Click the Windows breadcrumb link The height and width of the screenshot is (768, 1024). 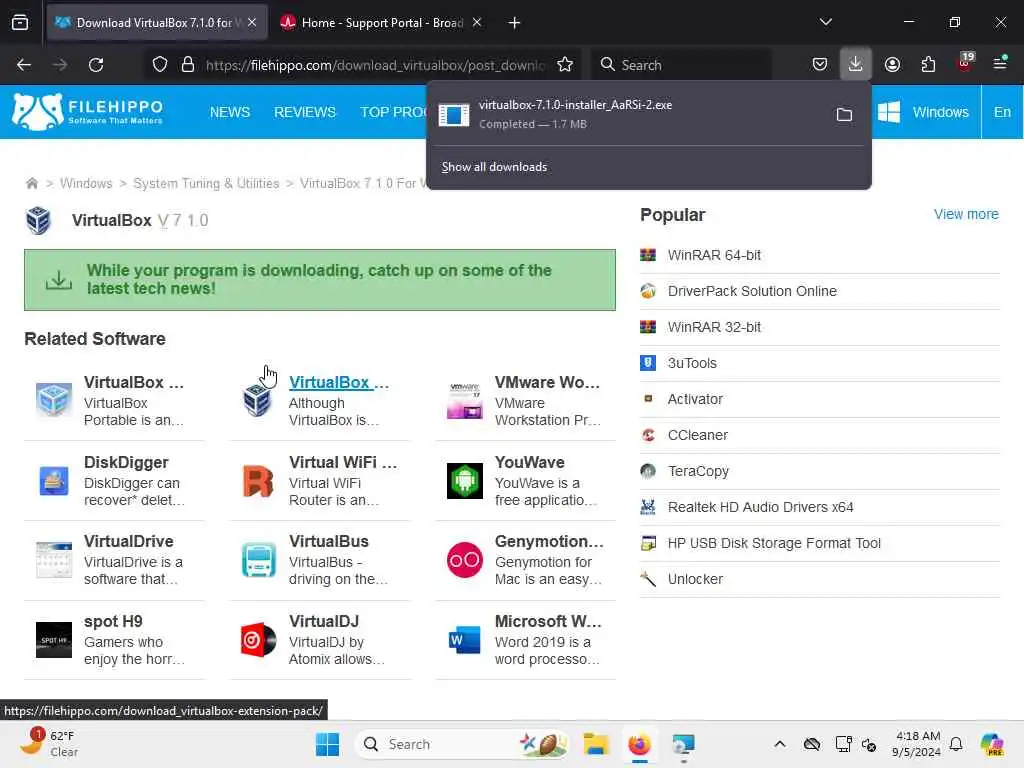(x=86, y=184)
